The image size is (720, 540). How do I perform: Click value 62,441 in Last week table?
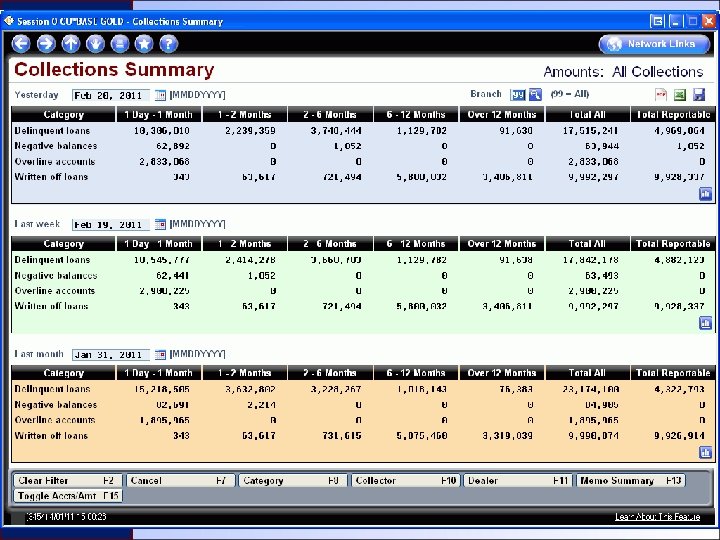click(173, 276)
